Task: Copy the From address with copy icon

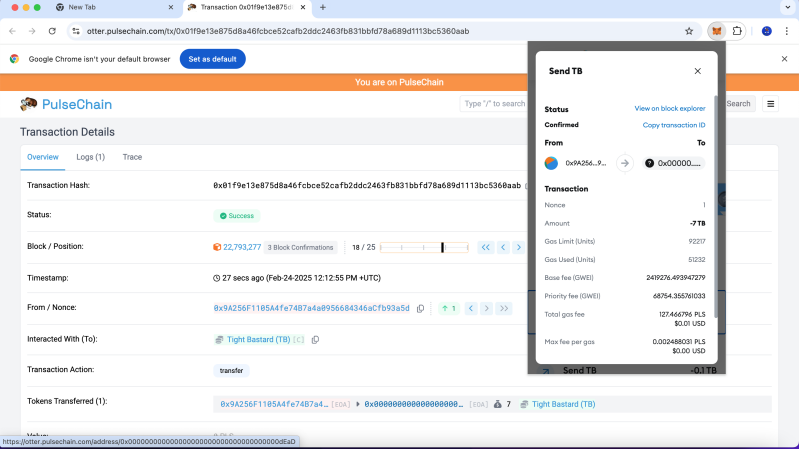Action: [x=420, y=308]
